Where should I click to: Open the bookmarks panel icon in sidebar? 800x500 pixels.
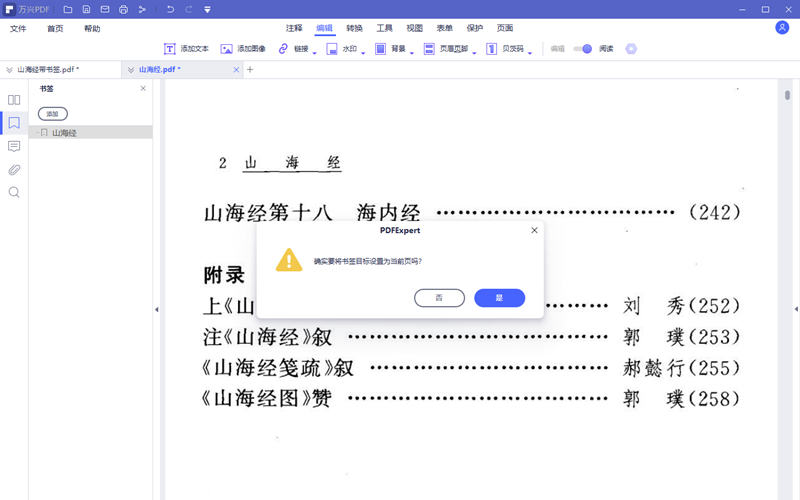tap(14, 123)
